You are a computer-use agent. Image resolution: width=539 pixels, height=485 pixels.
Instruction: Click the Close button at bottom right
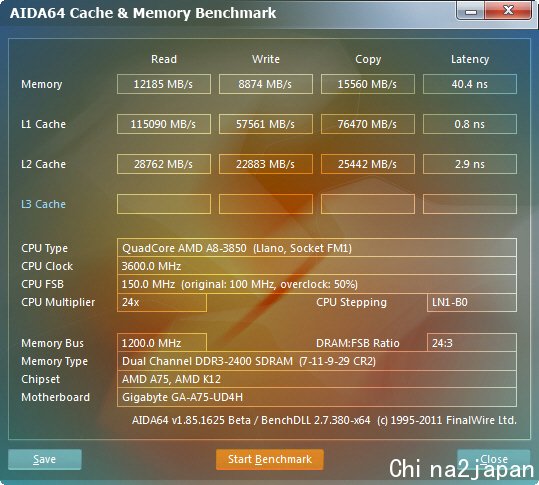pos(494,459)
